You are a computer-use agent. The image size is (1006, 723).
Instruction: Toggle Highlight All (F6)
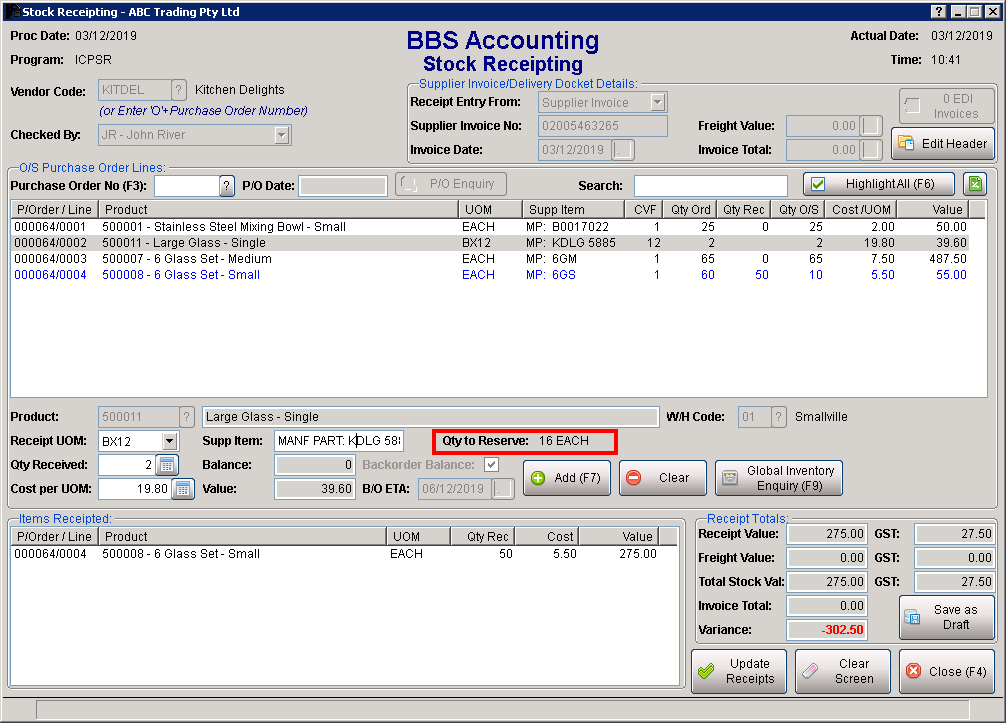coord(879,184)
